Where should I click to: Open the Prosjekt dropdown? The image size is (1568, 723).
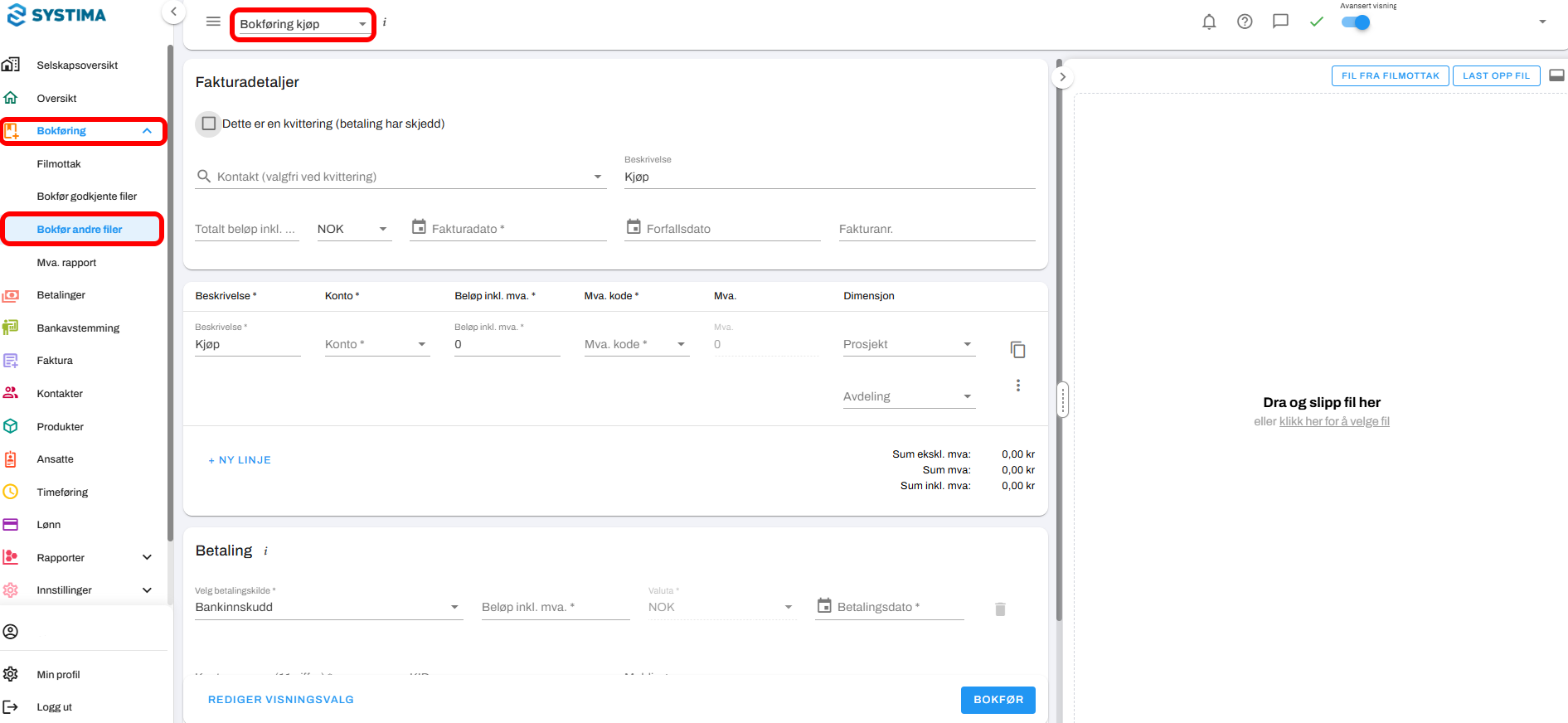point(909,344)
